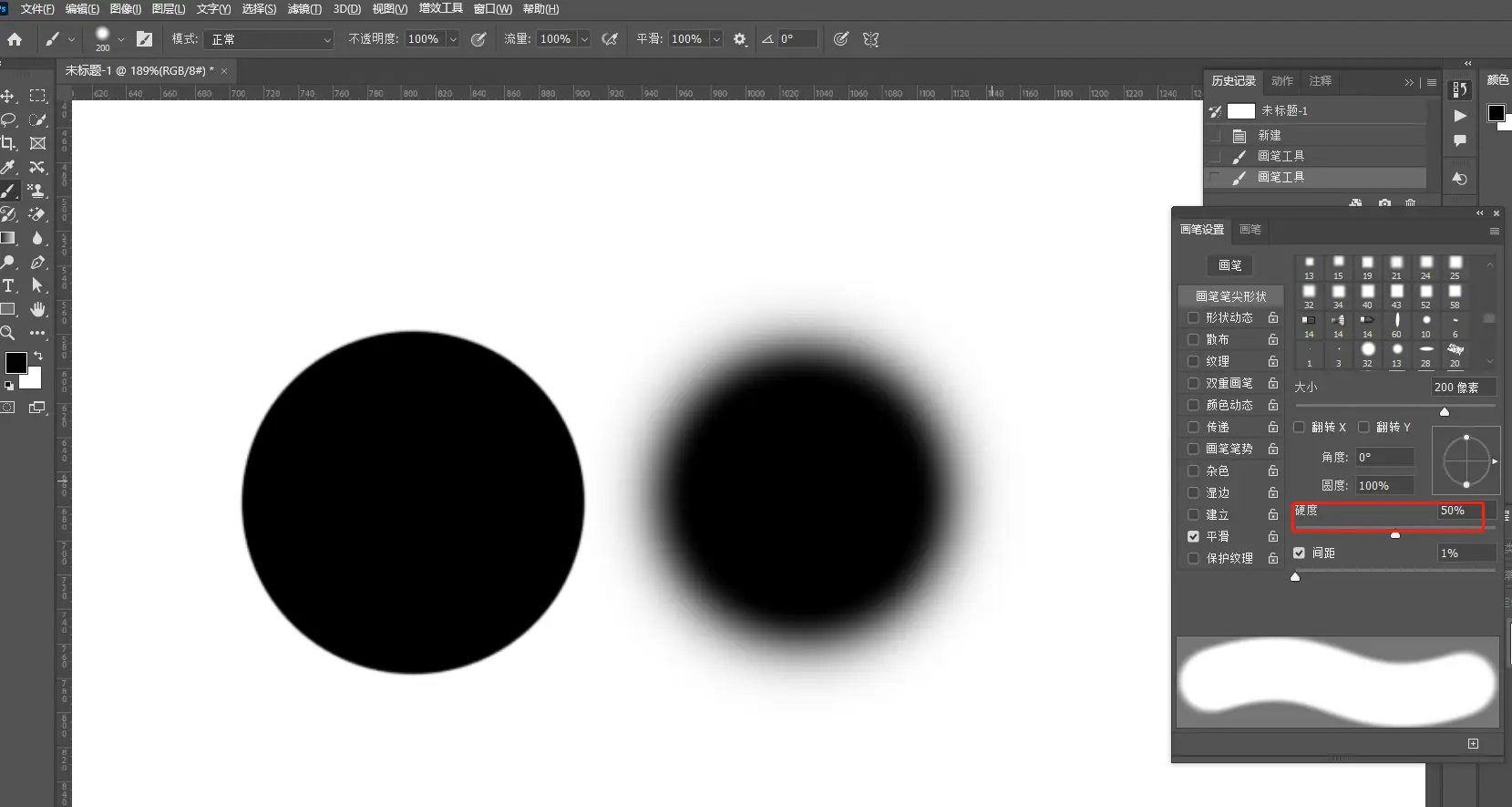
Task: Select the Lasso tool
Action: (8, 119)
